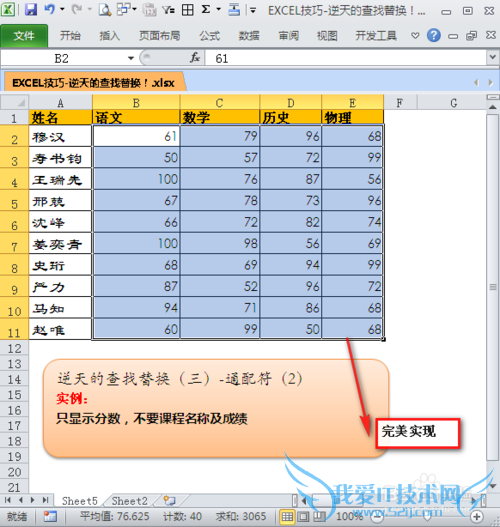Click vertical scrollbar down arrow
Image resolution: width=500 pixels, height=527 pixels.
493,486
